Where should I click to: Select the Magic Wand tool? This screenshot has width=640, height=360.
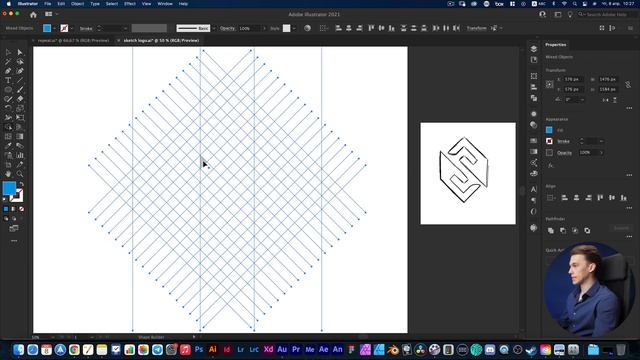click(8, 62)
